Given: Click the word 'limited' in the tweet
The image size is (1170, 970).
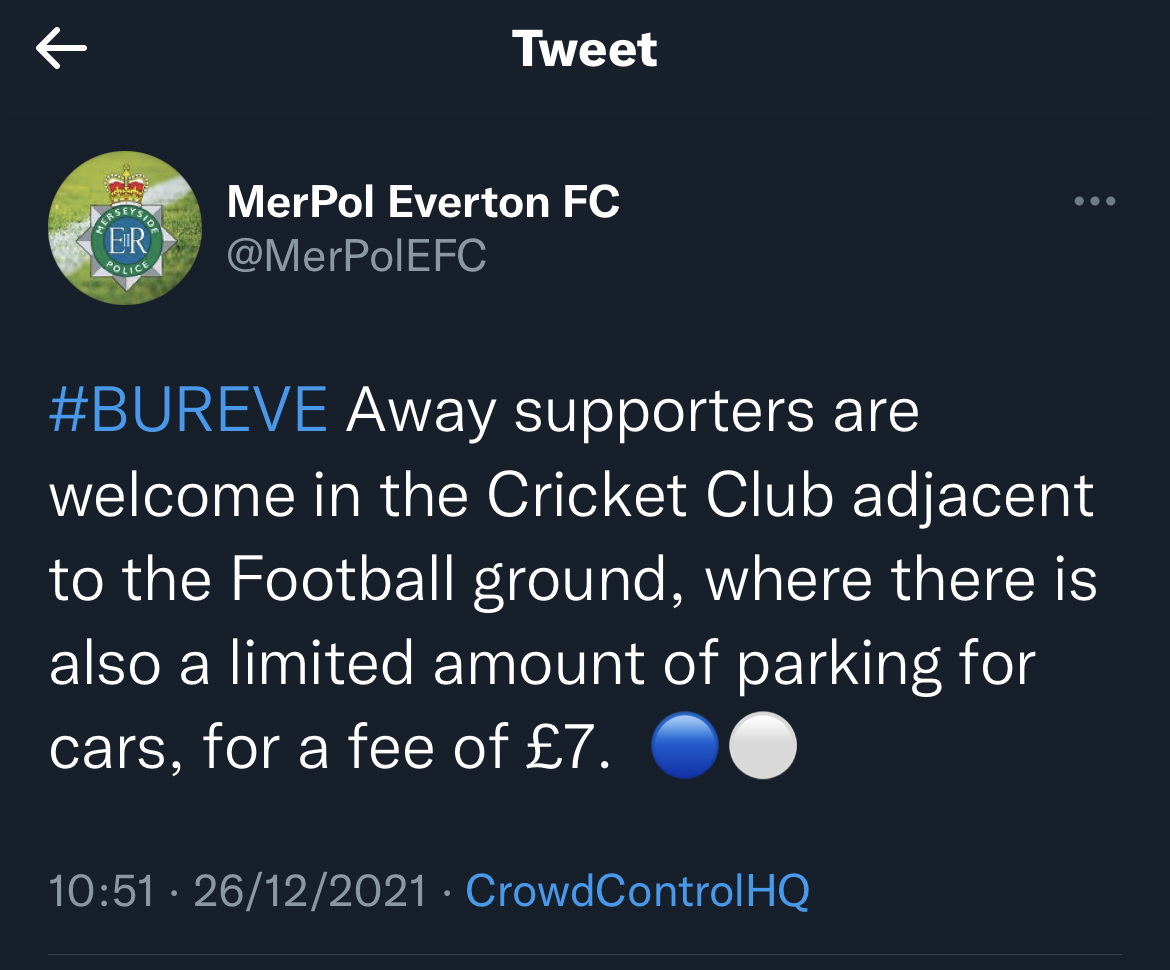Looking at the screenshot, I should point(321,665).
